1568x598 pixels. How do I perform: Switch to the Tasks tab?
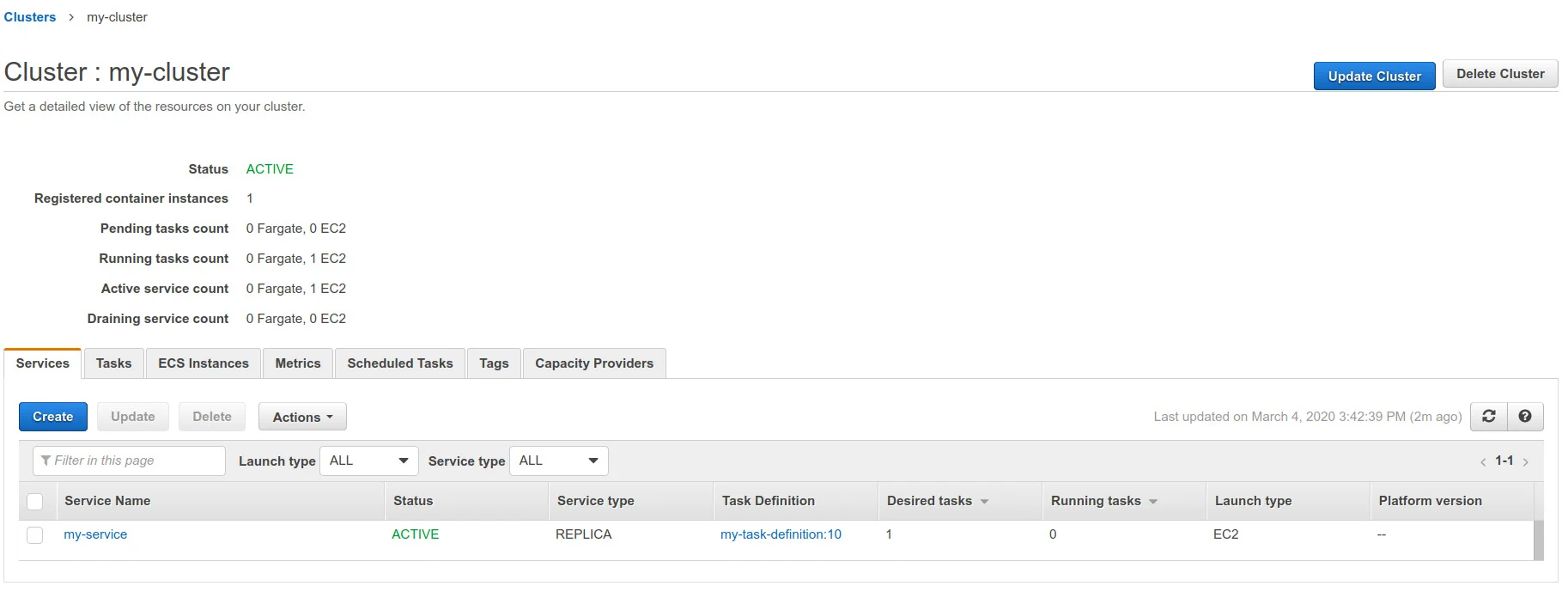(113, 363)
